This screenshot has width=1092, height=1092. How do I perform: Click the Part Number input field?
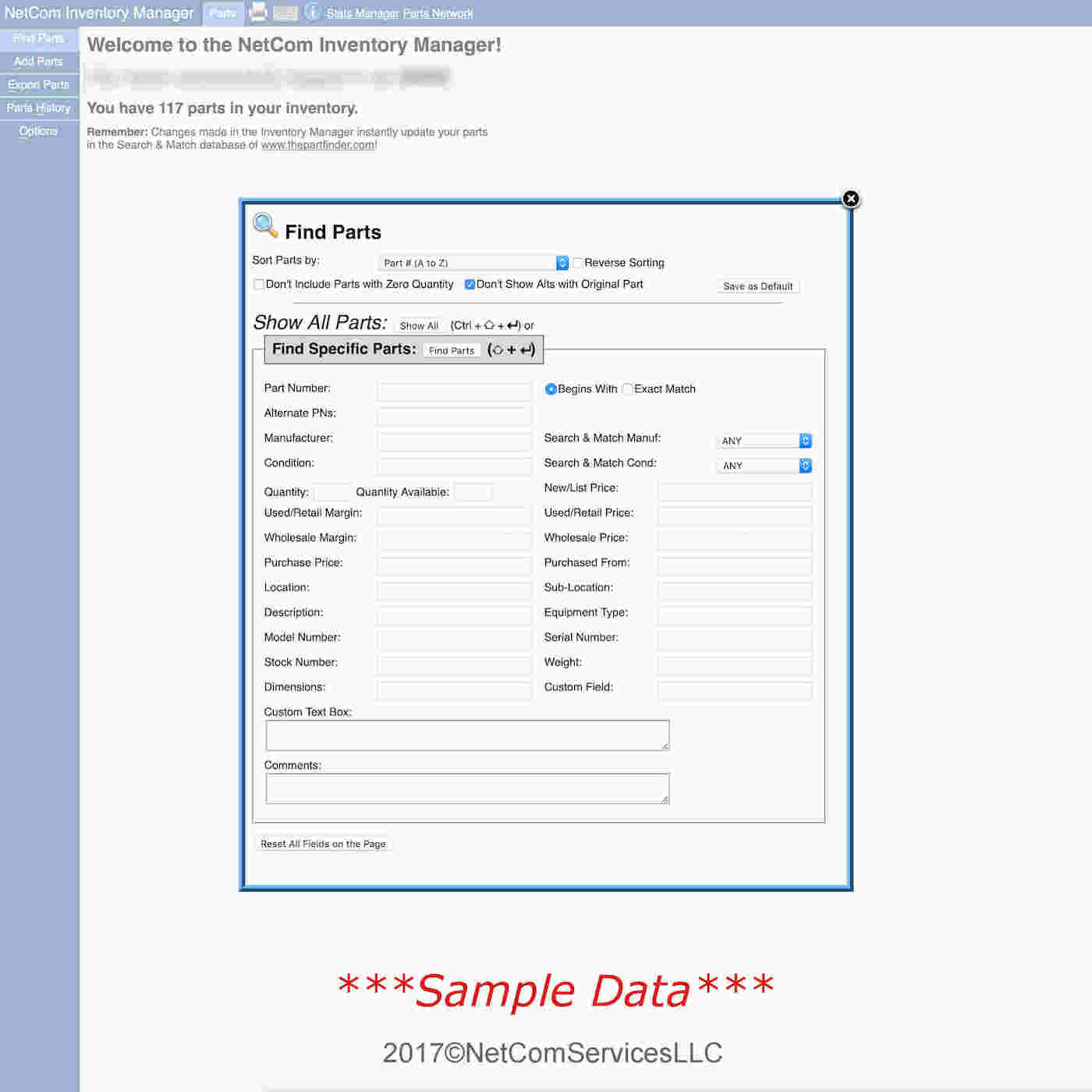[x=454, y=392]
